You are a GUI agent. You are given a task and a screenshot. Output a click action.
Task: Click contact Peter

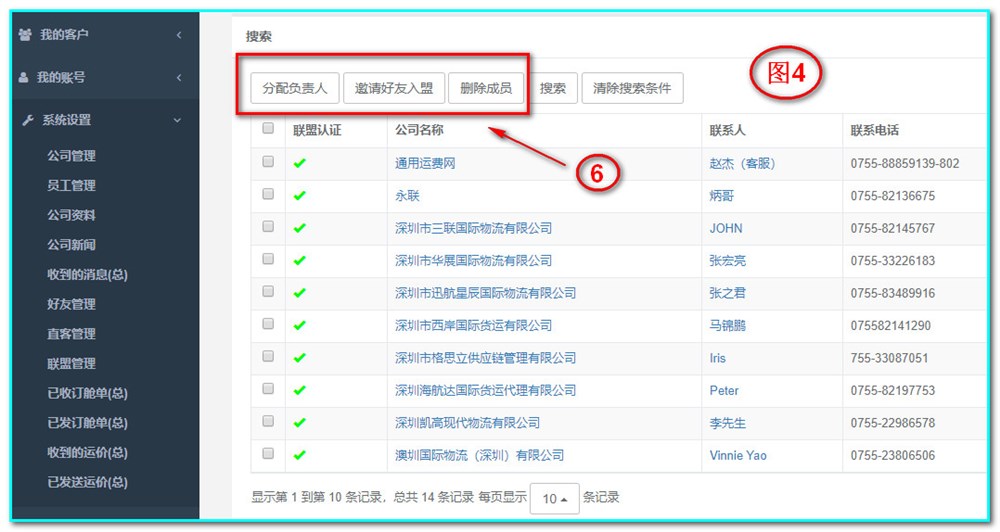click(724, 390)
